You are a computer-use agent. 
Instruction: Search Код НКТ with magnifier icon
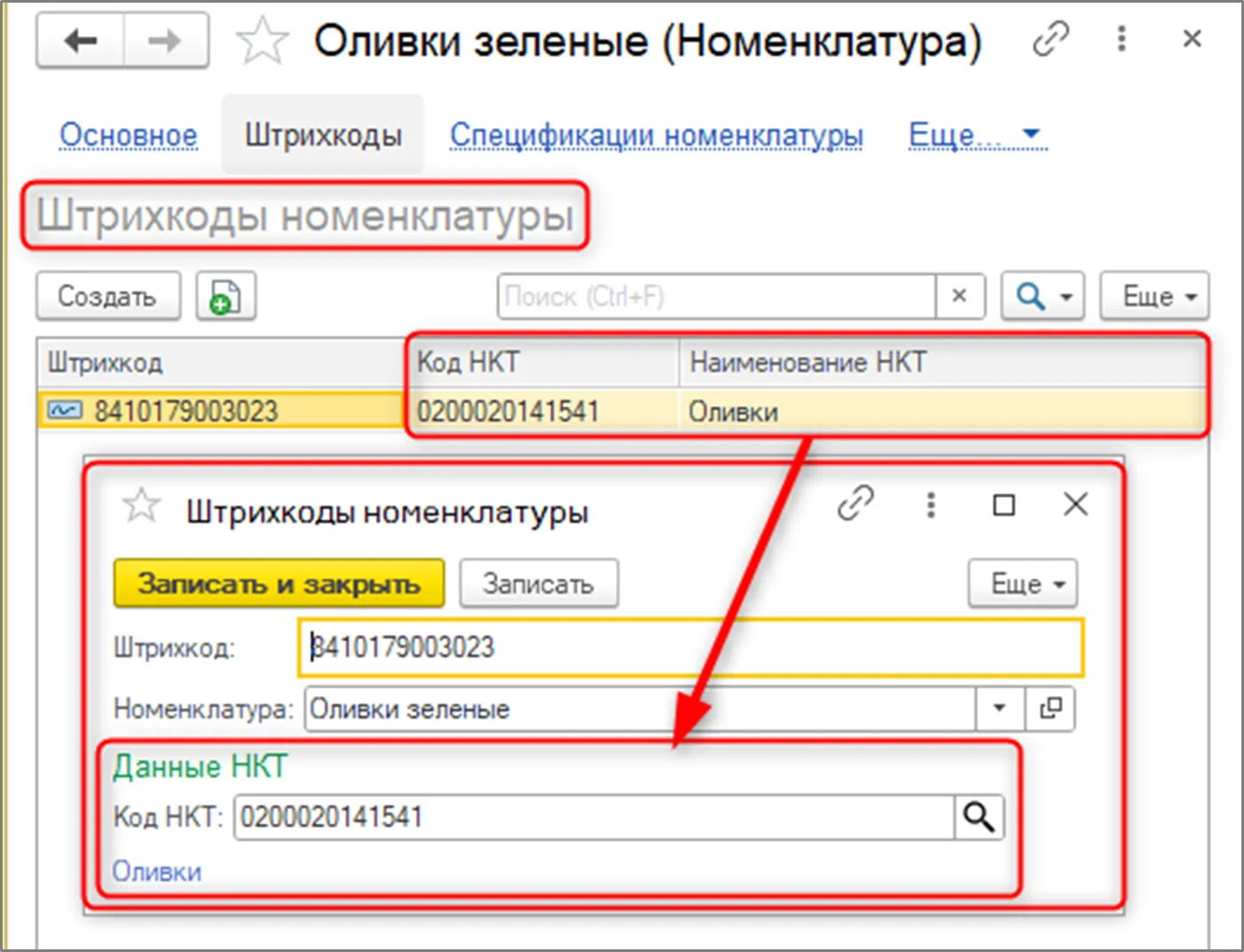coord(979,816)
